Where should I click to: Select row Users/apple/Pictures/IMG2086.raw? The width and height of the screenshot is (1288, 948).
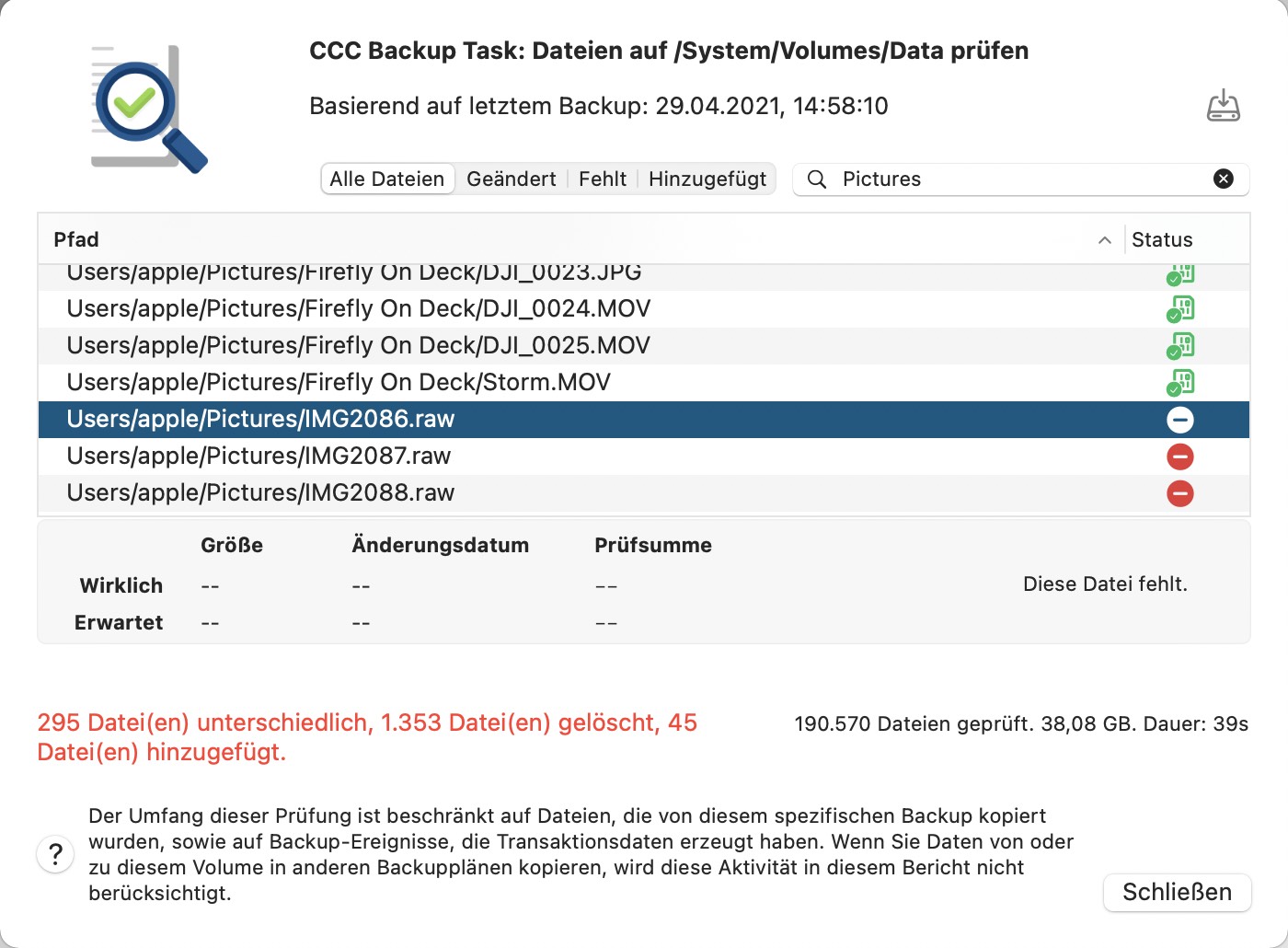[x=644, y=420]
